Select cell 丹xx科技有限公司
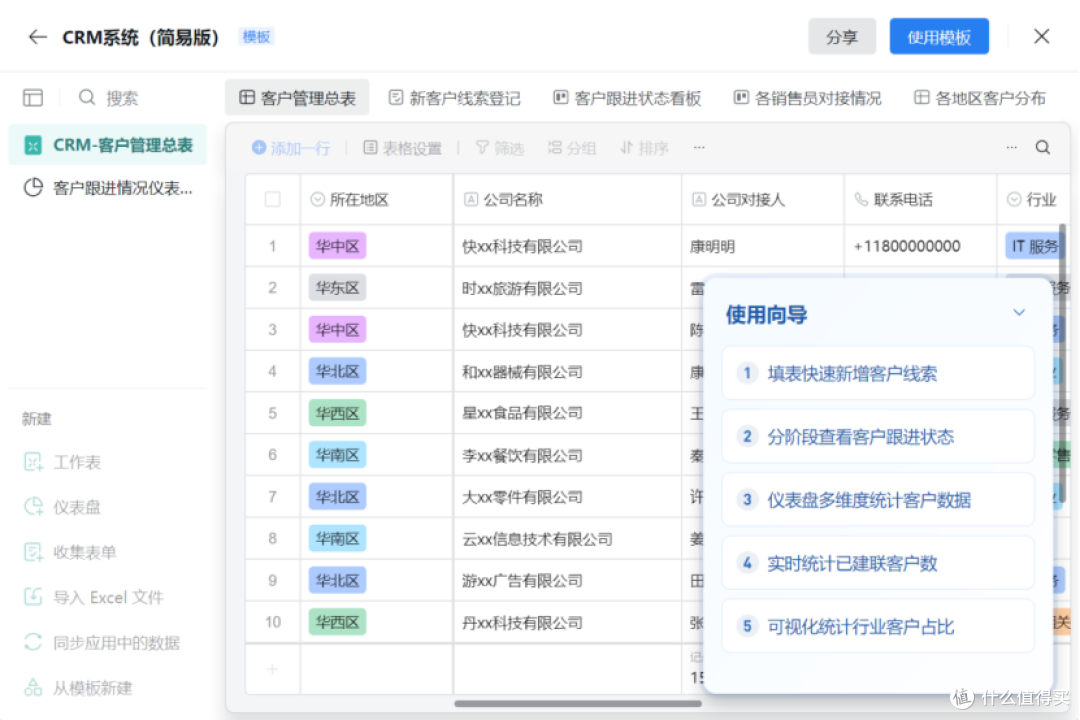Screen dimensions: 1080x720 click(x=568, y=623)
